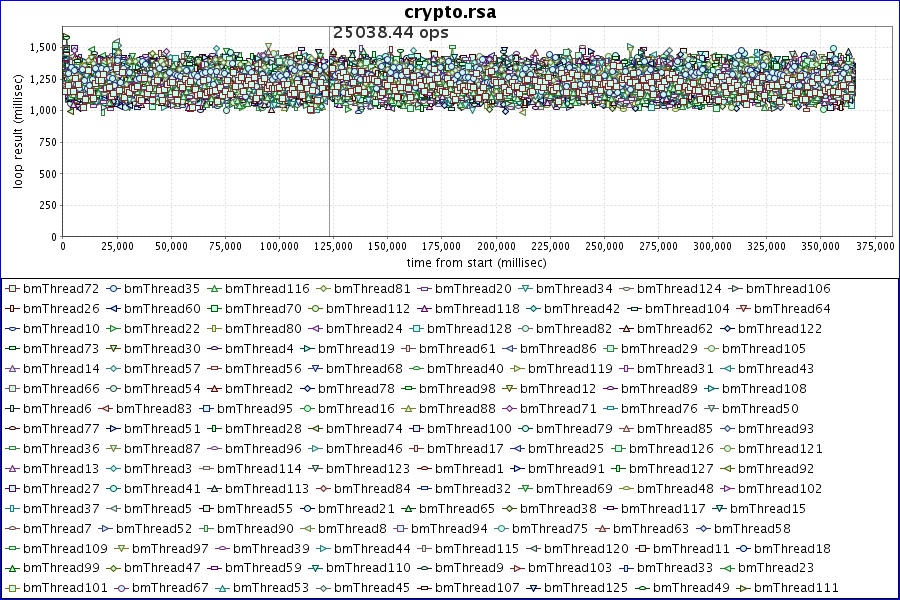Click the crypto.rsa chart title
The height and width of the screenshot is (600, 900).
coord(449,12)
